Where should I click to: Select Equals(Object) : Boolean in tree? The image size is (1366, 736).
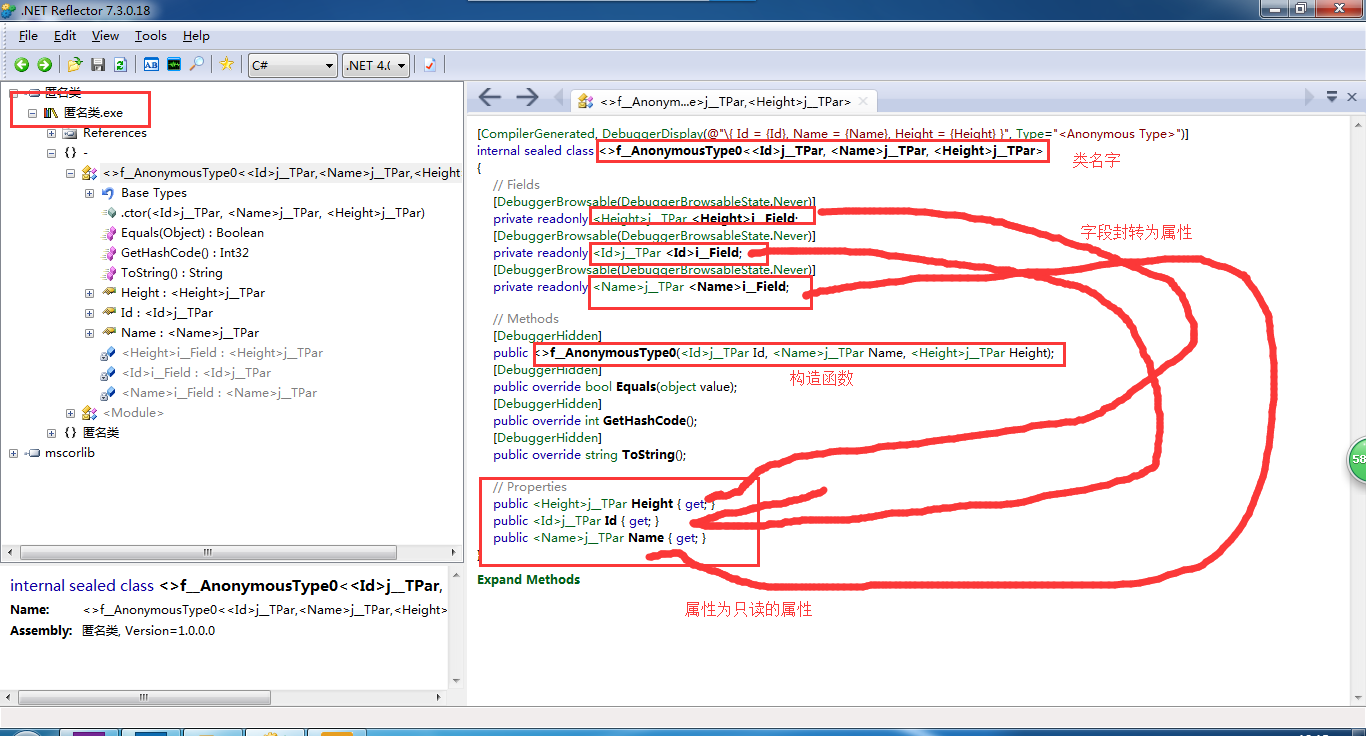[192, 233]
